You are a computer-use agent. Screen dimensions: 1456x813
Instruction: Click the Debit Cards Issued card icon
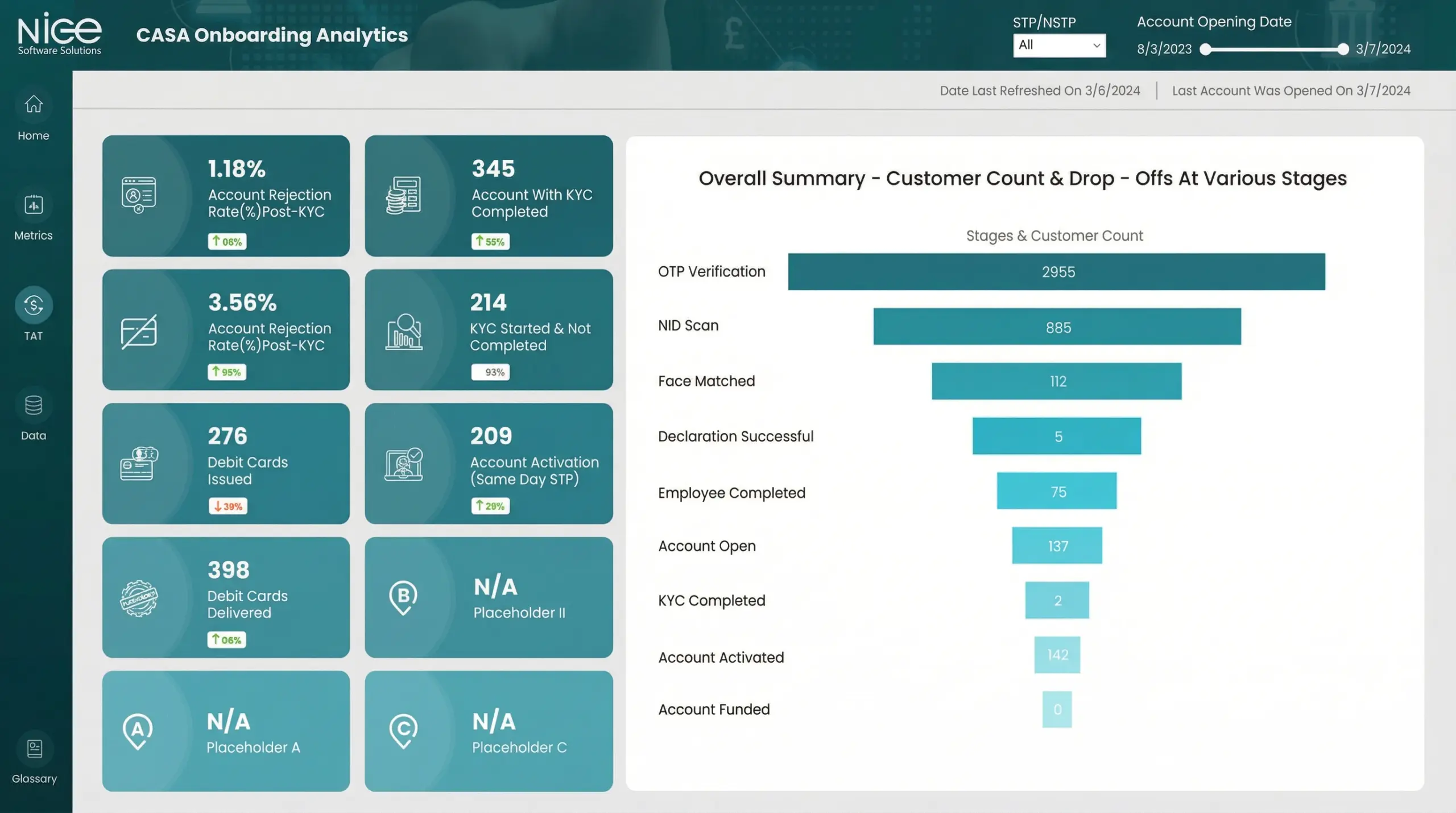139,464
